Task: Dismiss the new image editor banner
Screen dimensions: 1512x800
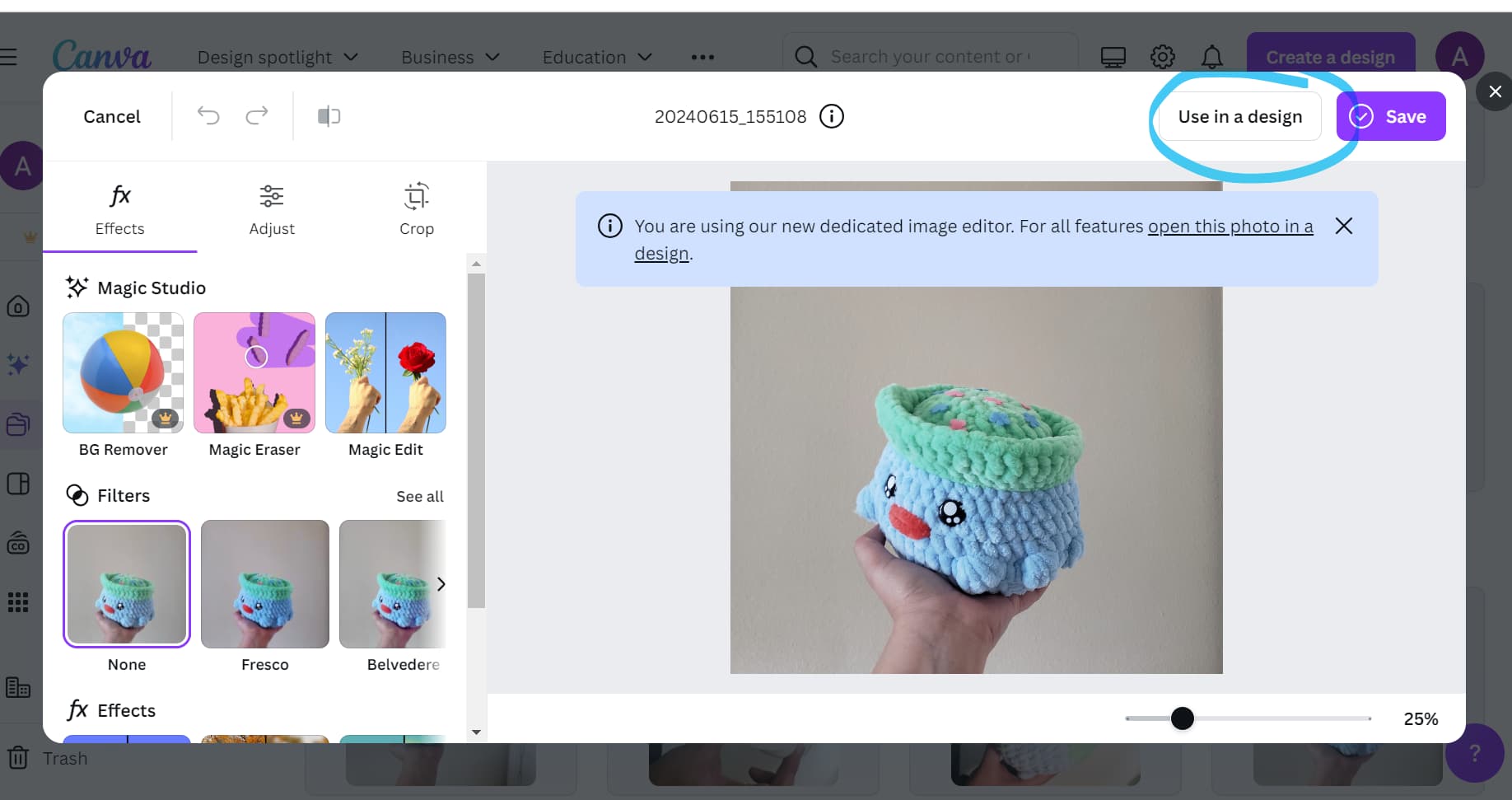Action: 1343,226
